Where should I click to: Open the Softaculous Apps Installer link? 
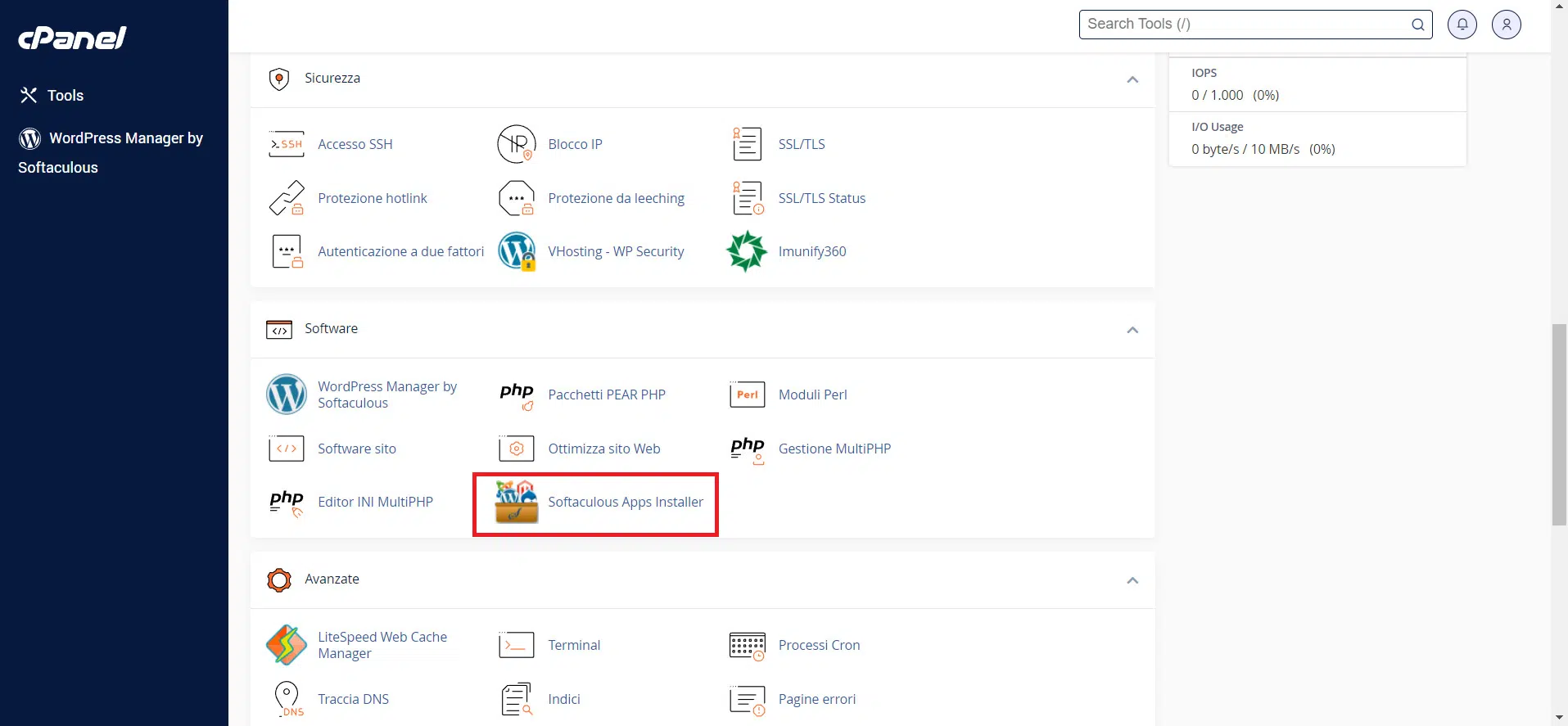click(x=626, y=502)
